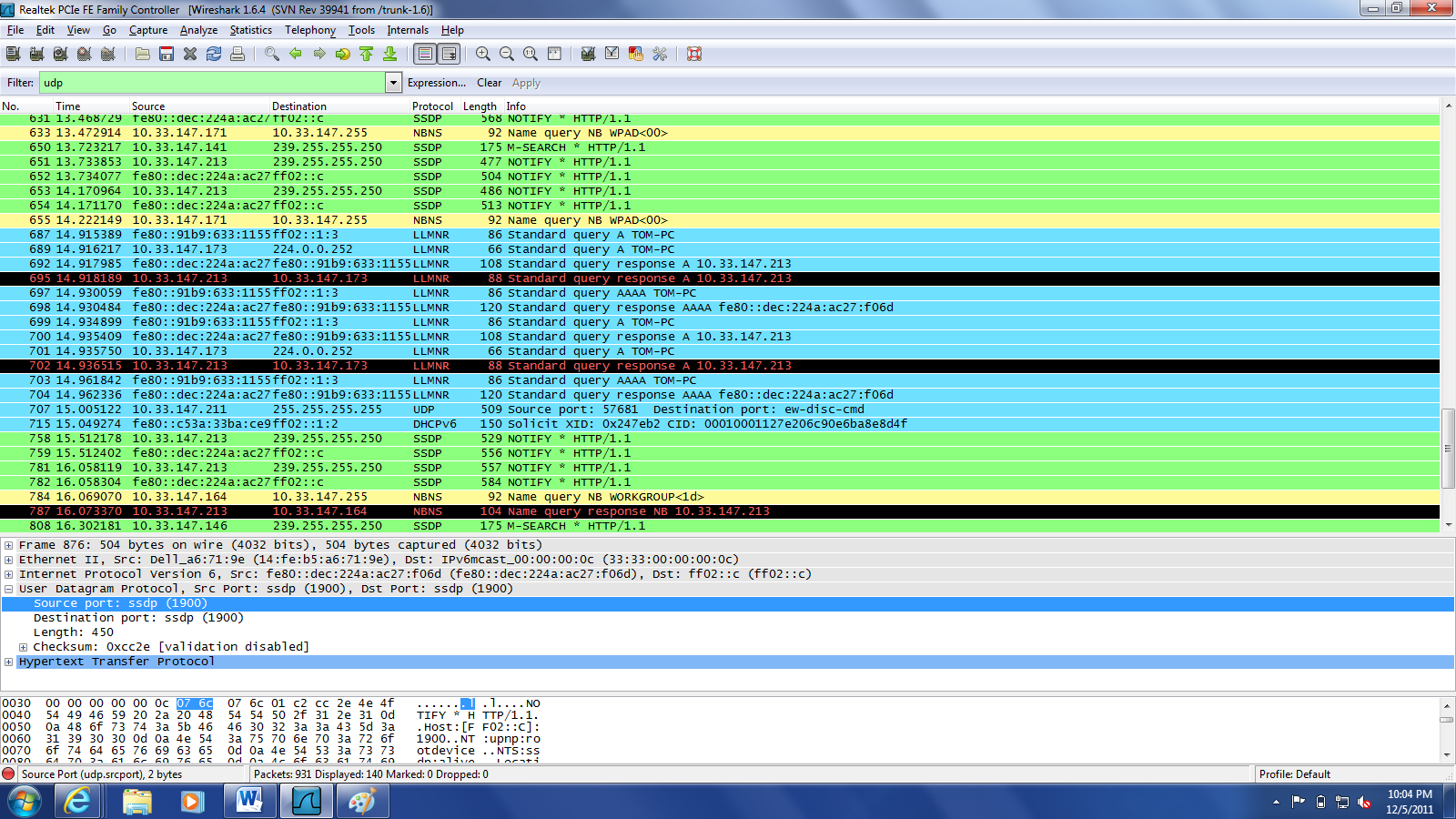Apply the display filter
Screen dimensions: 1456x819
point(526,83)
